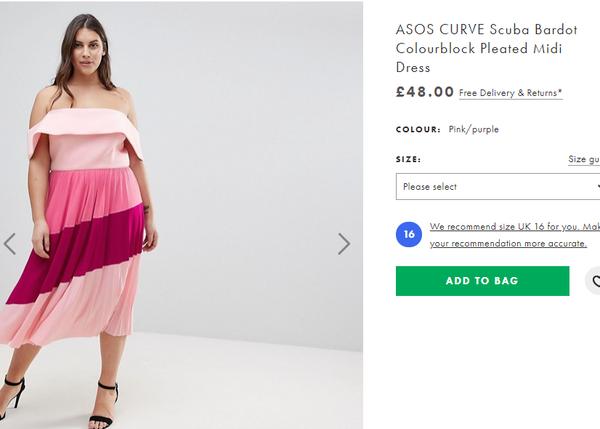Open Free Delivery & Returns link
The image size is (600, 429).
pos(510,93)
